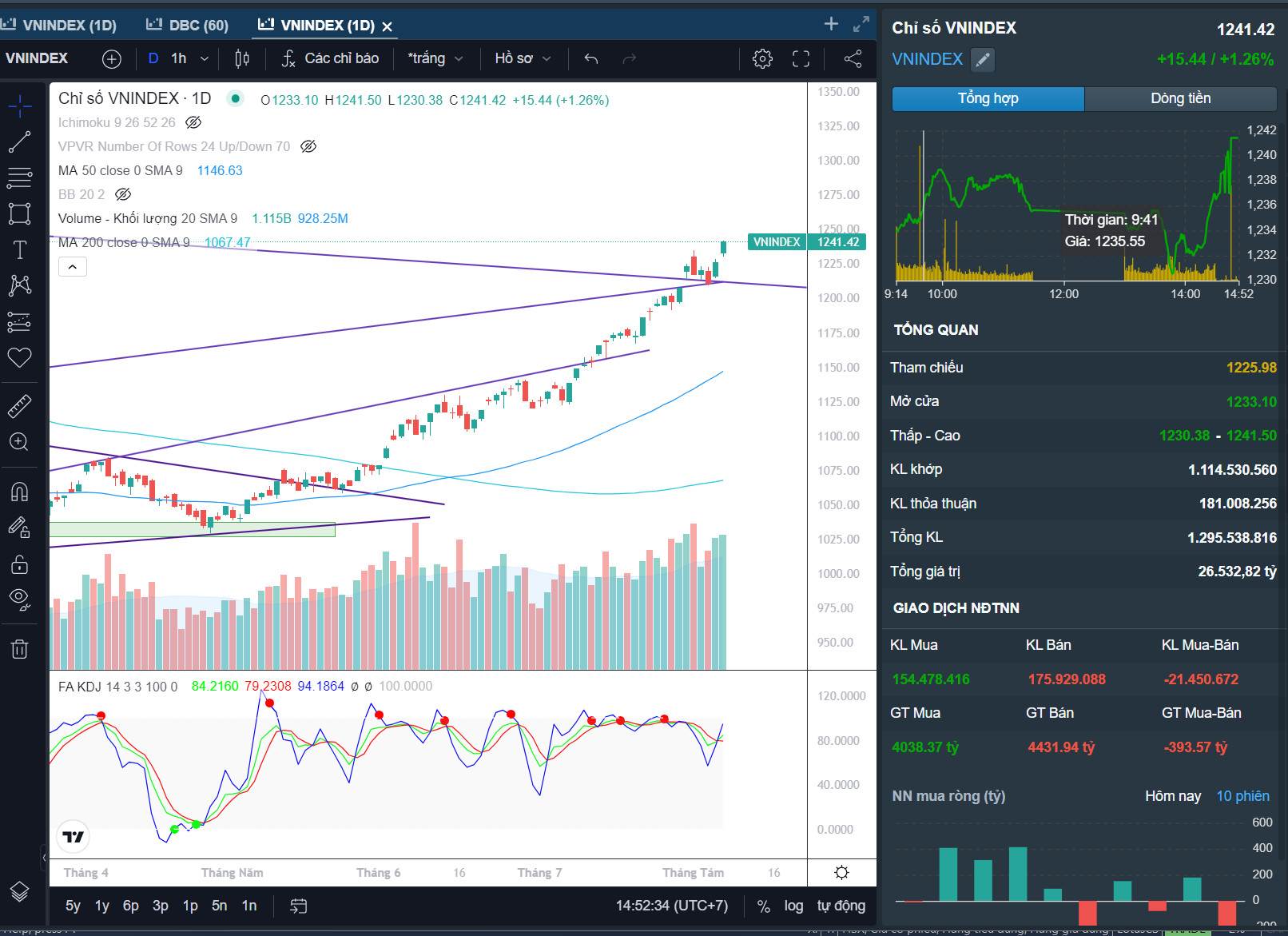
Task: Remove drawings with the trash icon
Action: coord(19,649)
